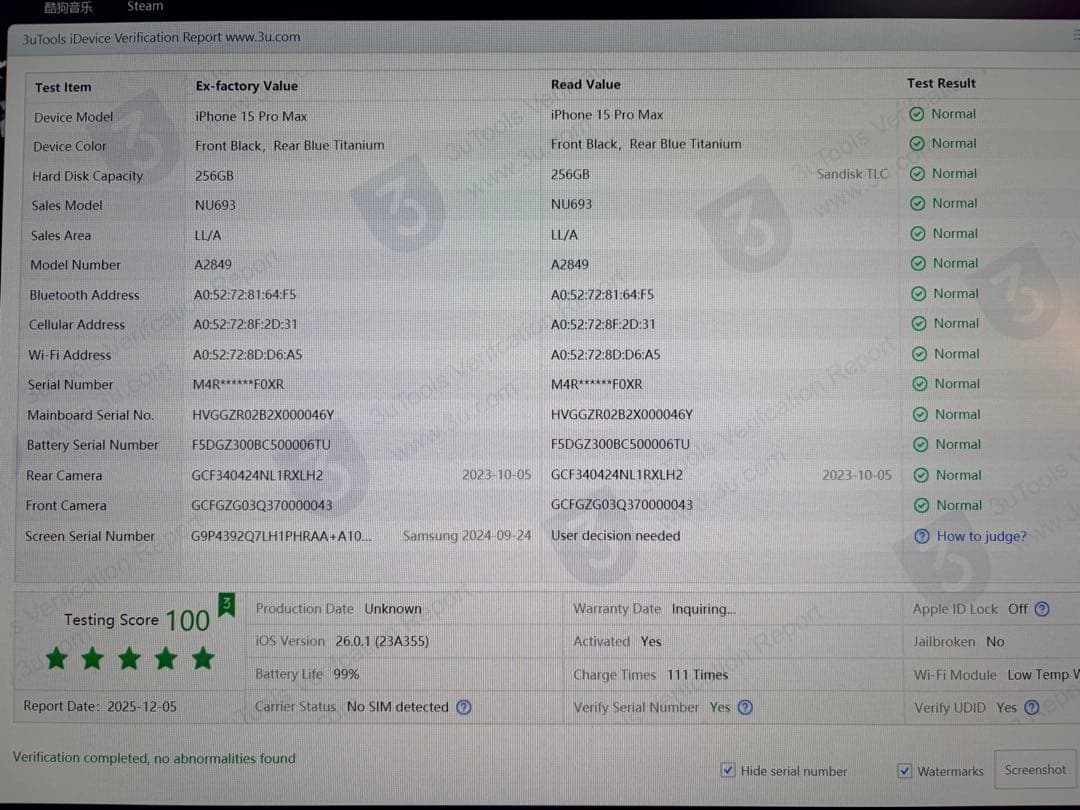
Task: Click the fifth green rating star
Action: pyautogui.click(x=202, y=658)
